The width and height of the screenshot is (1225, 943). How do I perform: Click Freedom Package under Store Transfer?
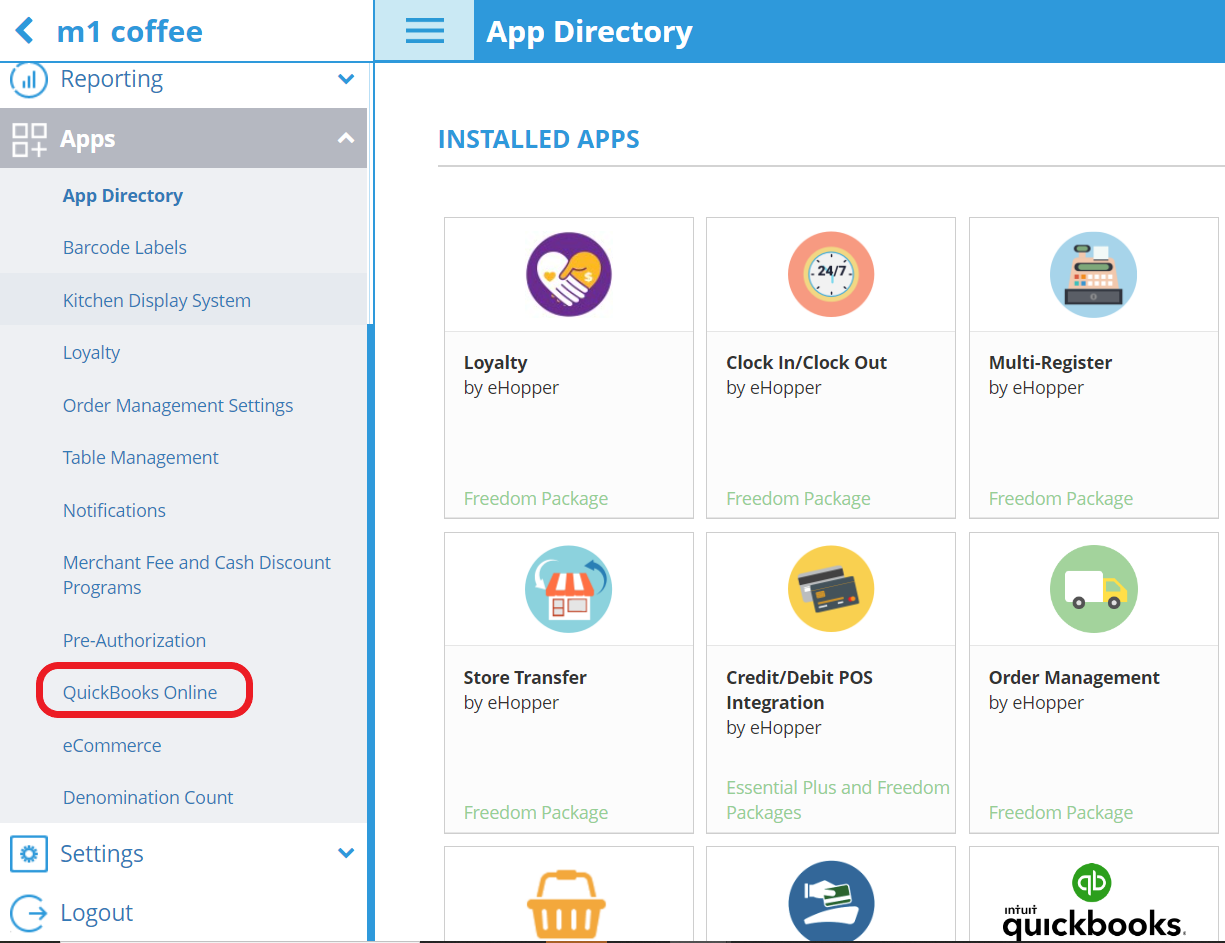(x=536, y=813)
